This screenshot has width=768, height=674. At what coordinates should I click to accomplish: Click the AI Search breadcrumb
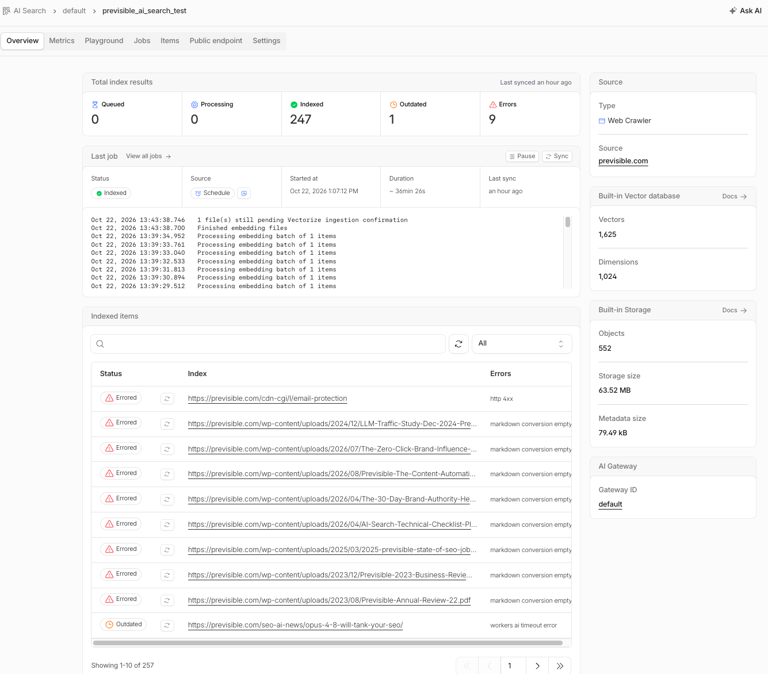point(24,11)
